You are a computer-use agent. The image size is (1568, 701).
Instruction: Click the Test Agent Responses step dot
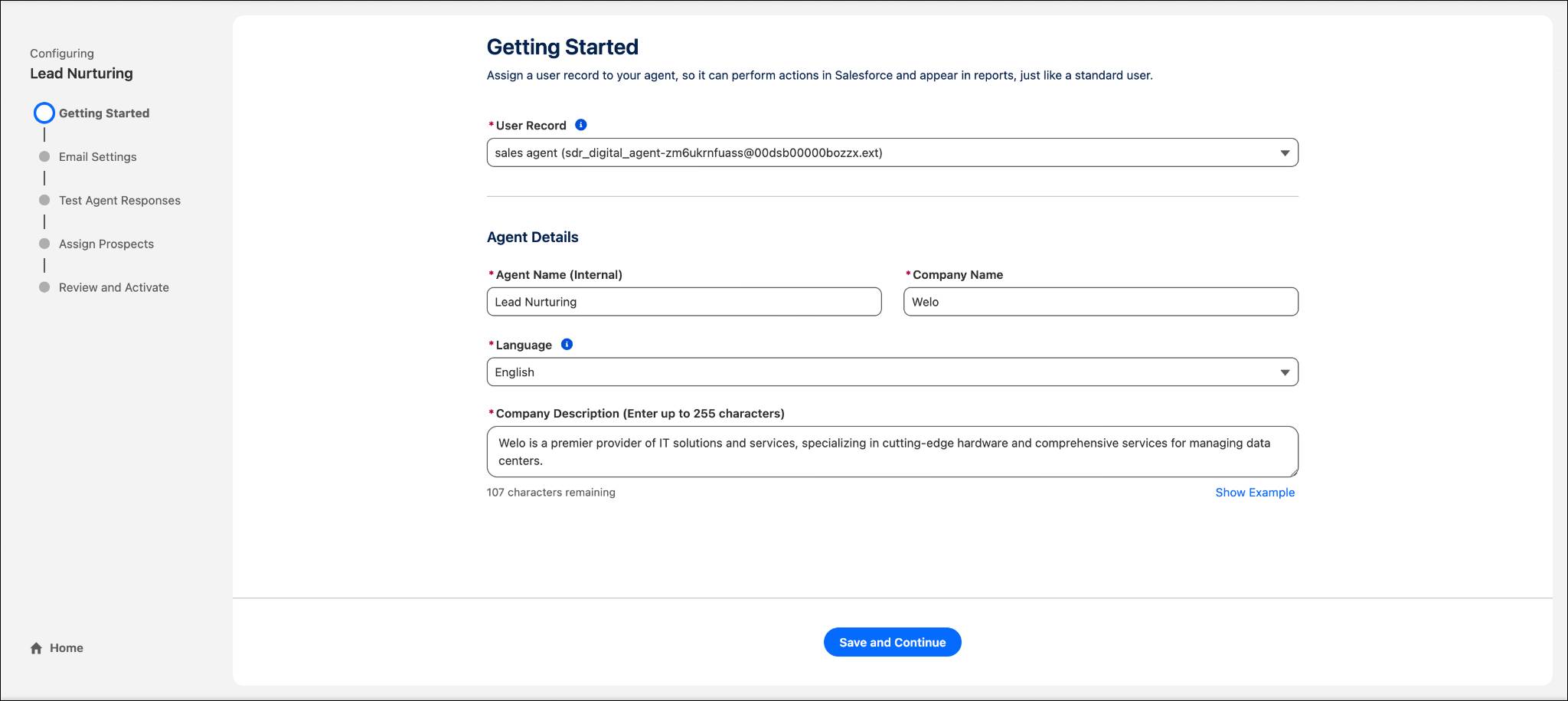click(44, 200)
